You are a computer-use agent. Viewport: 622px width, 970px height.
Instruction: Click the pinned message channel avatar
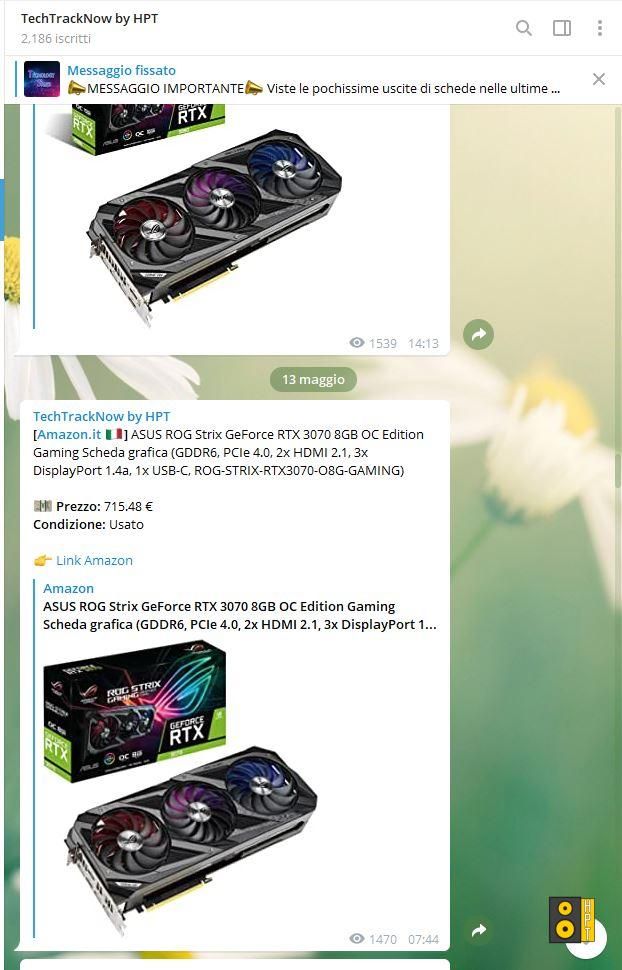(x=42, y=79)
